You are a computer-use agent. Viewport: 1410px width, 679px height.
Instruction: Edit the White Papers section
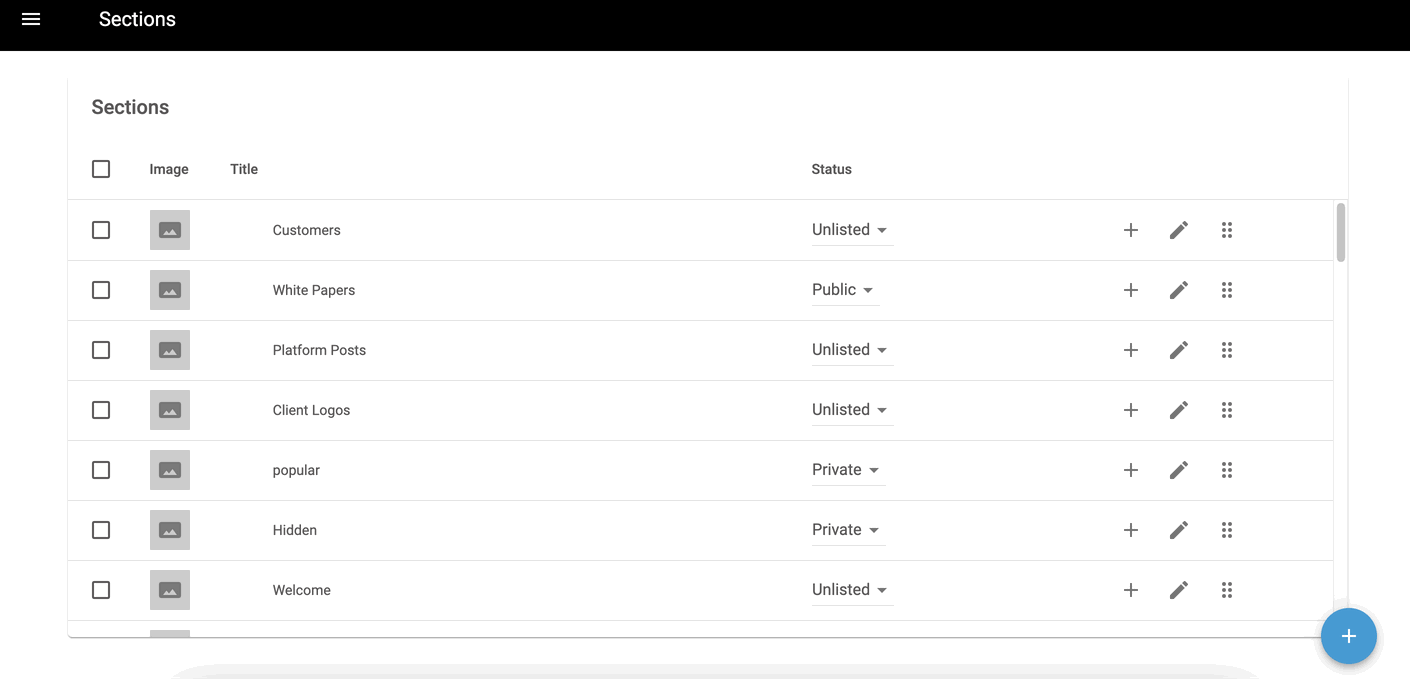point(1179,290)
